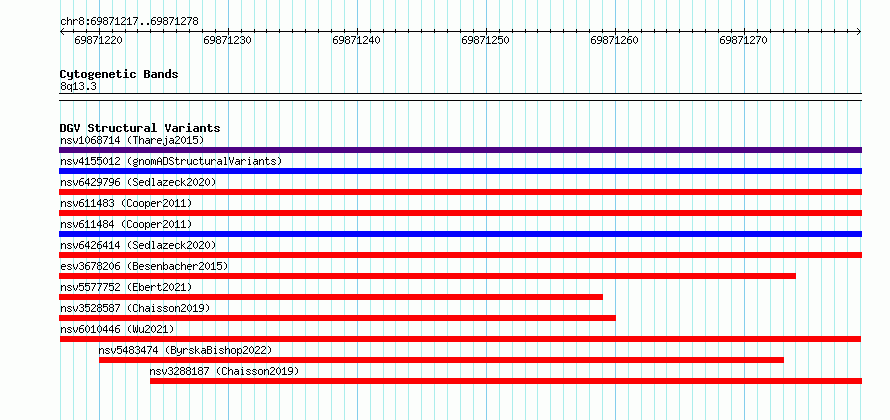Open nsv6429796 (Sedlazeck2020) variant label
The image size is (890, 420).
point(138,182)
